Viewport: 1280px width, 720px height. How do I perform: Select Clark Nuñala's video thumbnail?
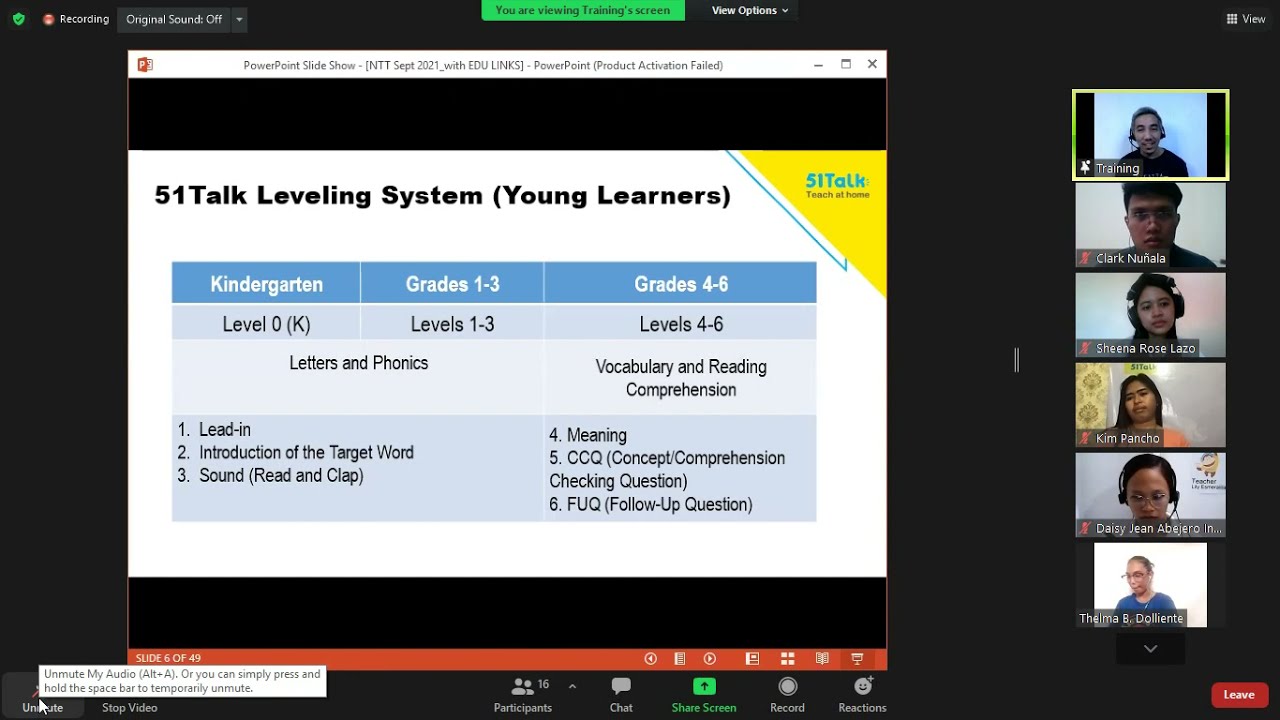(1150, 225)
